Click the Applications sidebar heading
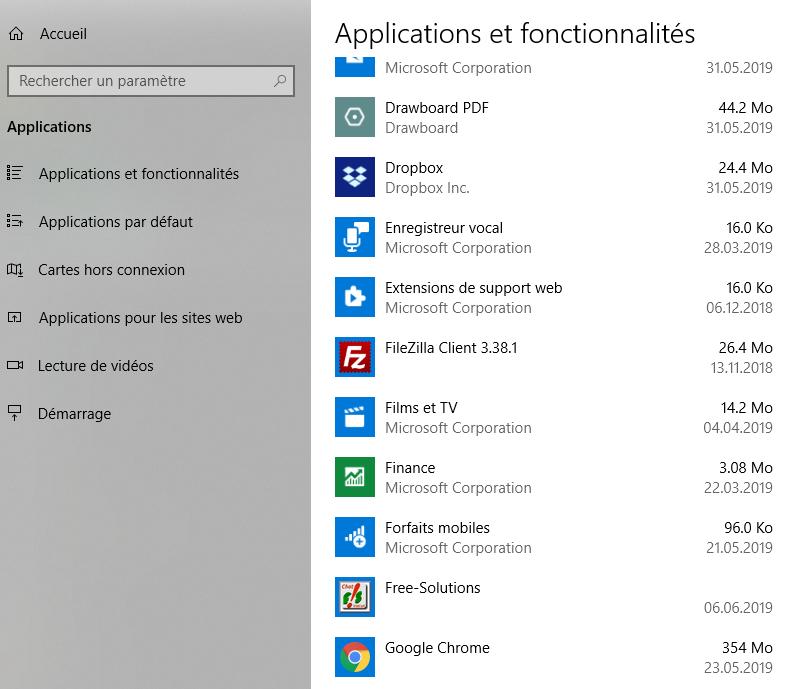This screenshot has height=689, width=788. 49,127
